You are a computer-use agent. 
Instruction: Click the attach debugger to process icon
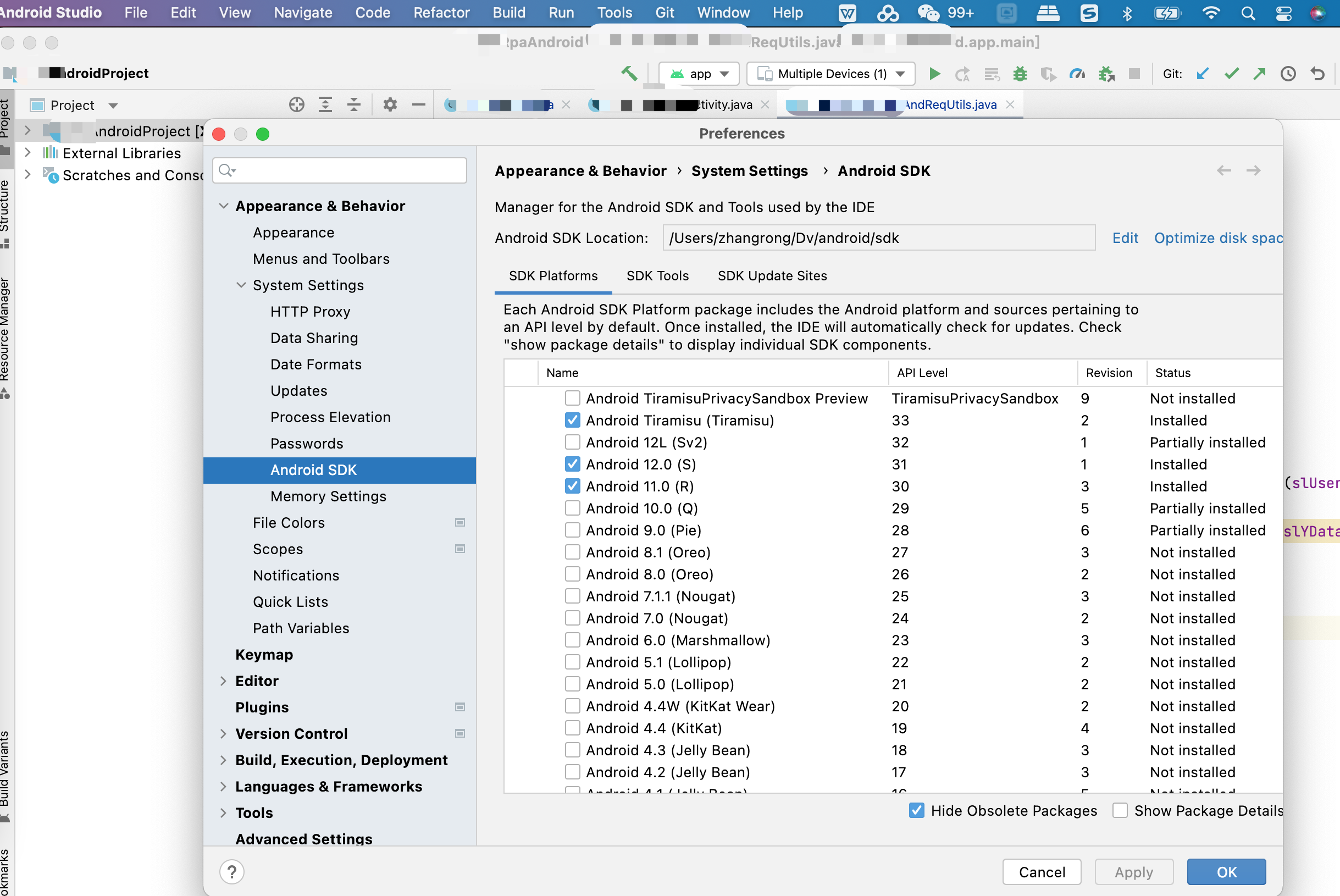tap(1106, 74)
